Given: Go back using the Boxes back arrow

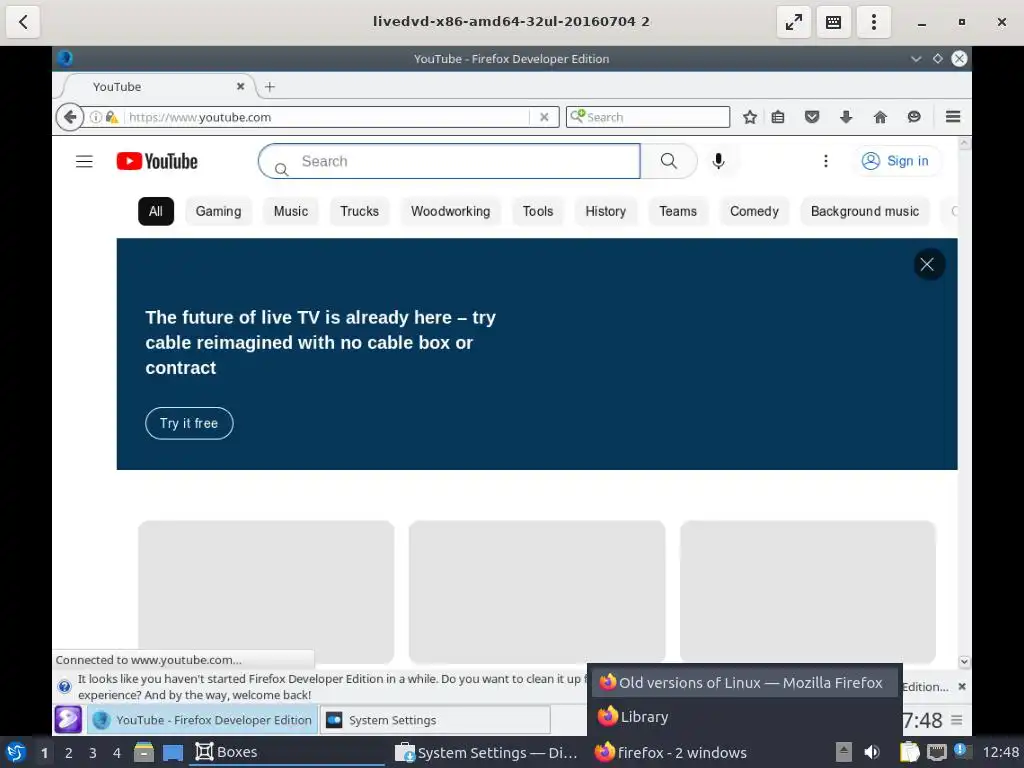Looking at the screenshot, I should tap(23, 22).
